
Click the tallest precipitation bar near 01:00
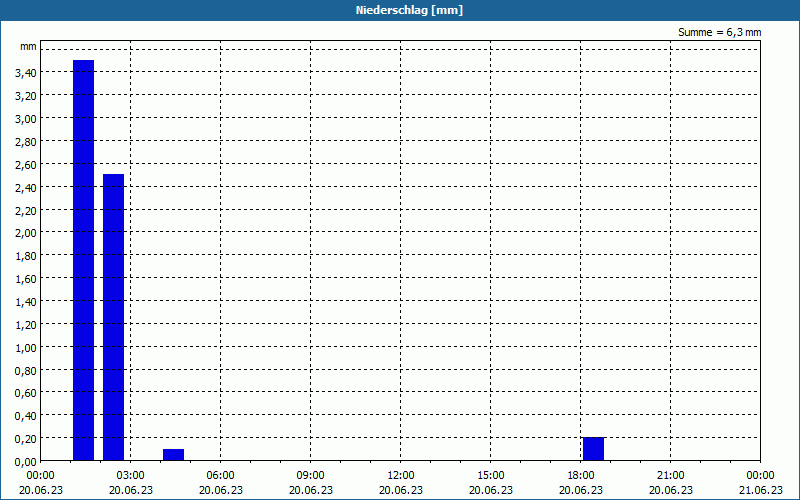(x=83, y=260)
